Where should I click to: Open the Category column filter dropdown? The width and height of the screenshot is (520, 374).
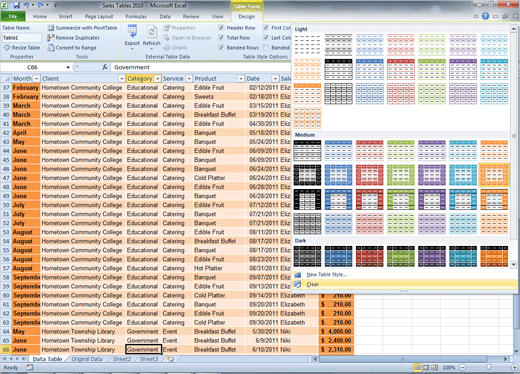point(157,79)
